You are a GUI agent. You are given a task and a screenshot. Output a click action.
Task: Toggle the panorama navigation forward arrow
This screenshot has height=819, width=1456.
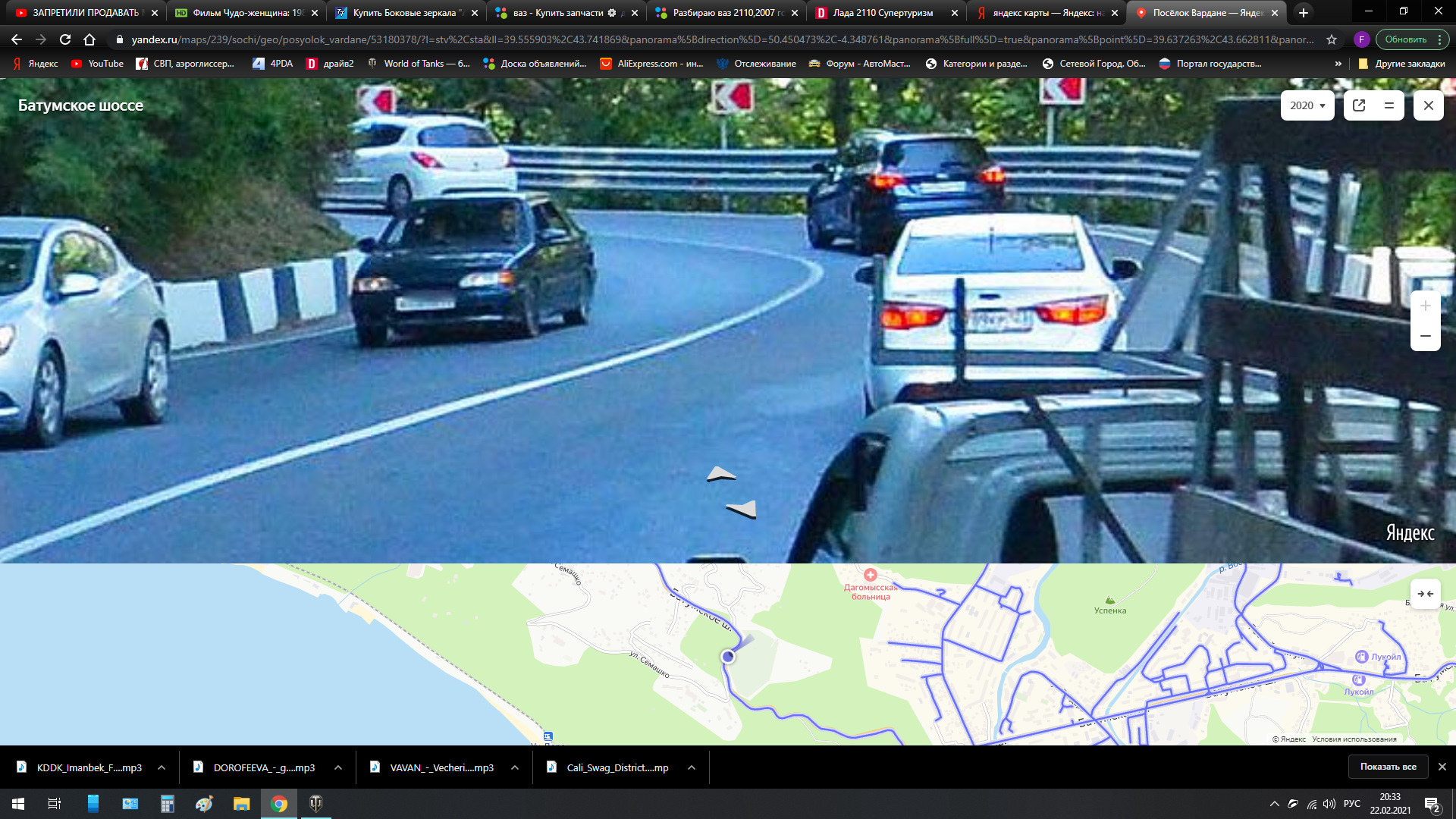[720, 474]
